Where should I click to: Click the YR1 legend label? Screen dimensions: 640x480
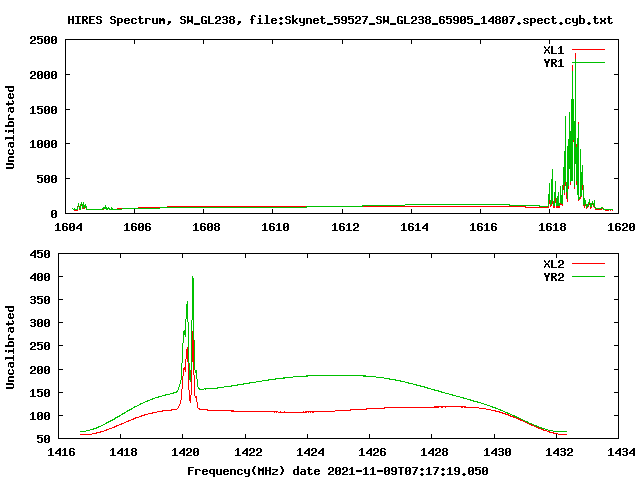click(553, 63)
